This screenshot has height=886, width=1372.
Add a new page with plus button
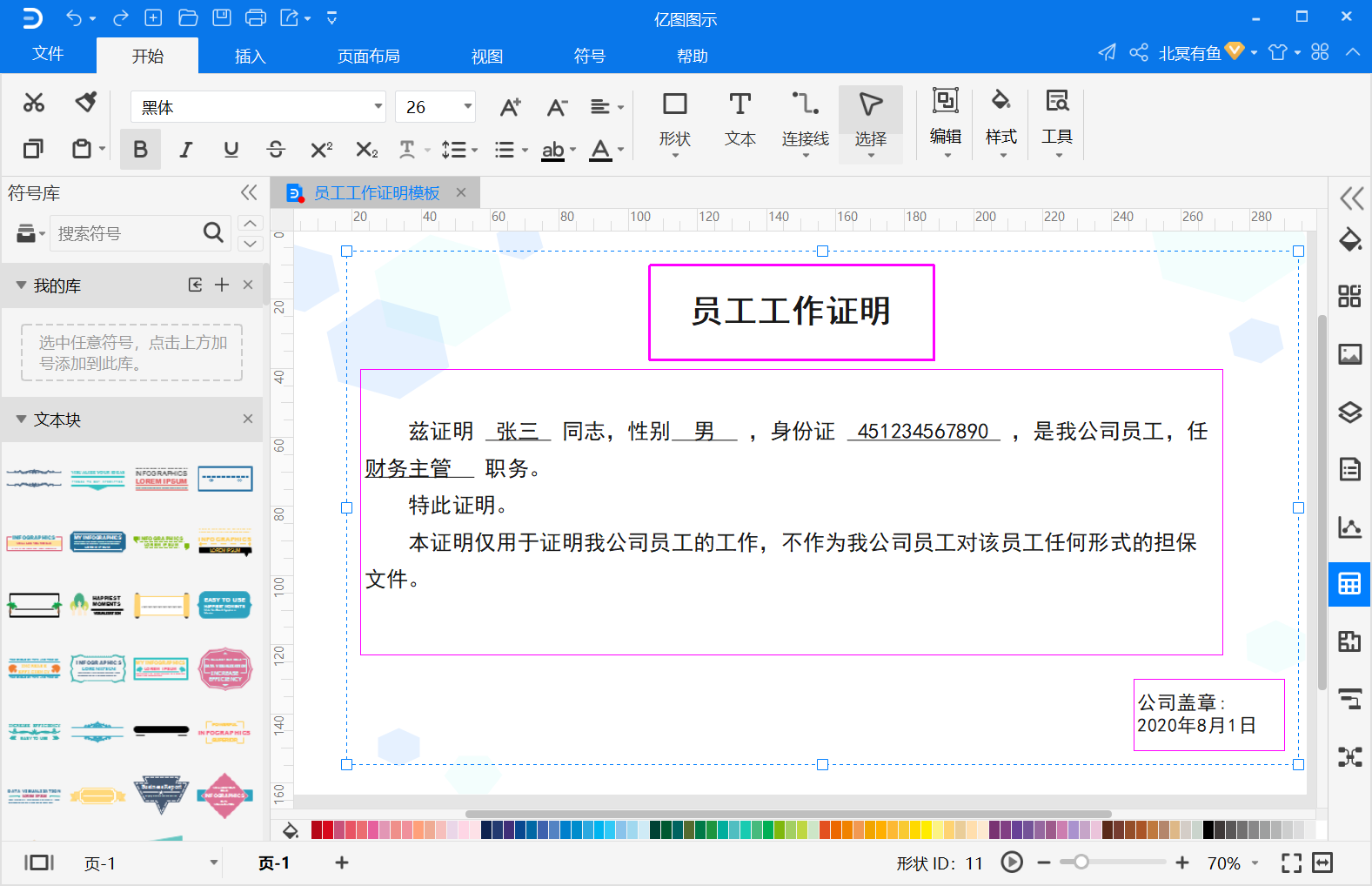tap(342, 863)
